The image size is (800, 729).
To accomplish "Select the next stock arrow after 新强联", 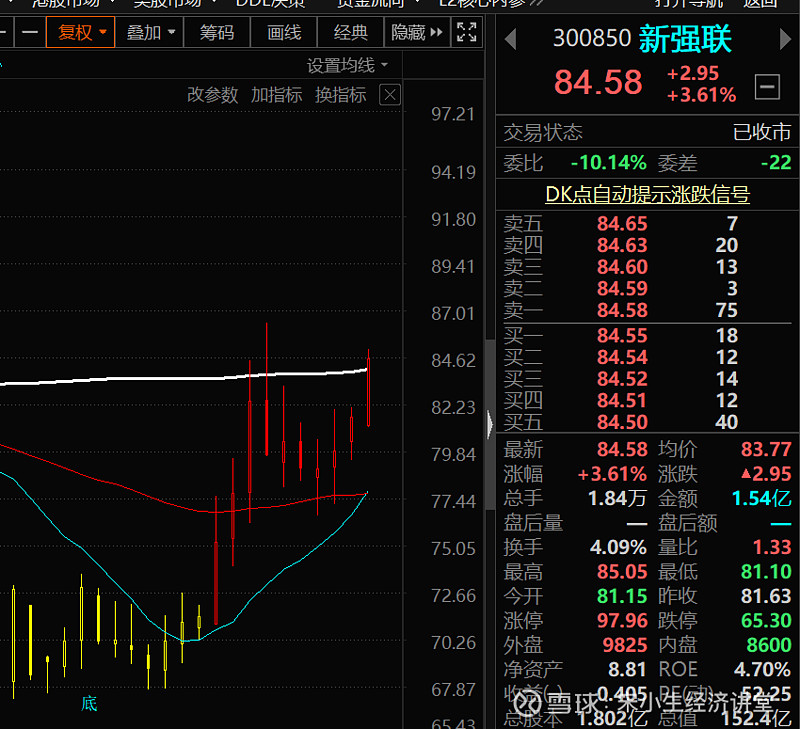I will point(786,38).
